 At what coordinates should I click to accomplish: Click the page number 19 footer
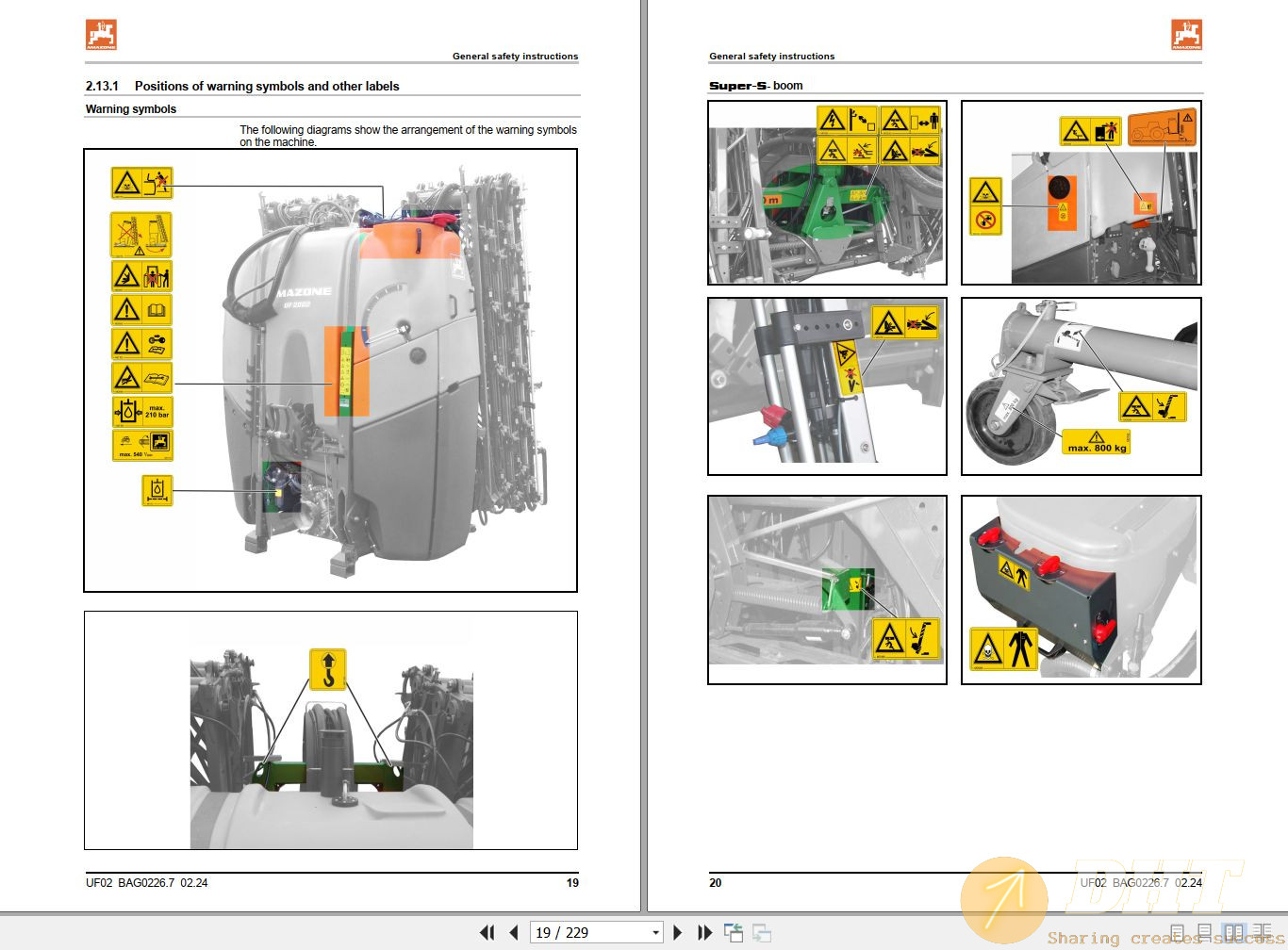click(x=572, y=883)
